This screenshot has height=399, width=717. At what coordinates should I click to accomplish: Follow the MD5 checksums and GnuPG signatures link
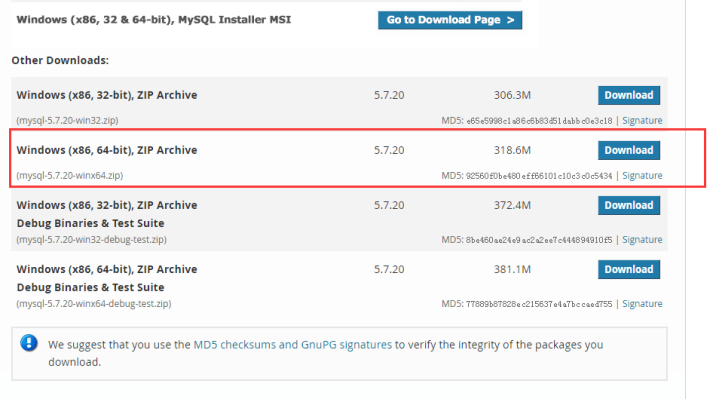(293, 345)
